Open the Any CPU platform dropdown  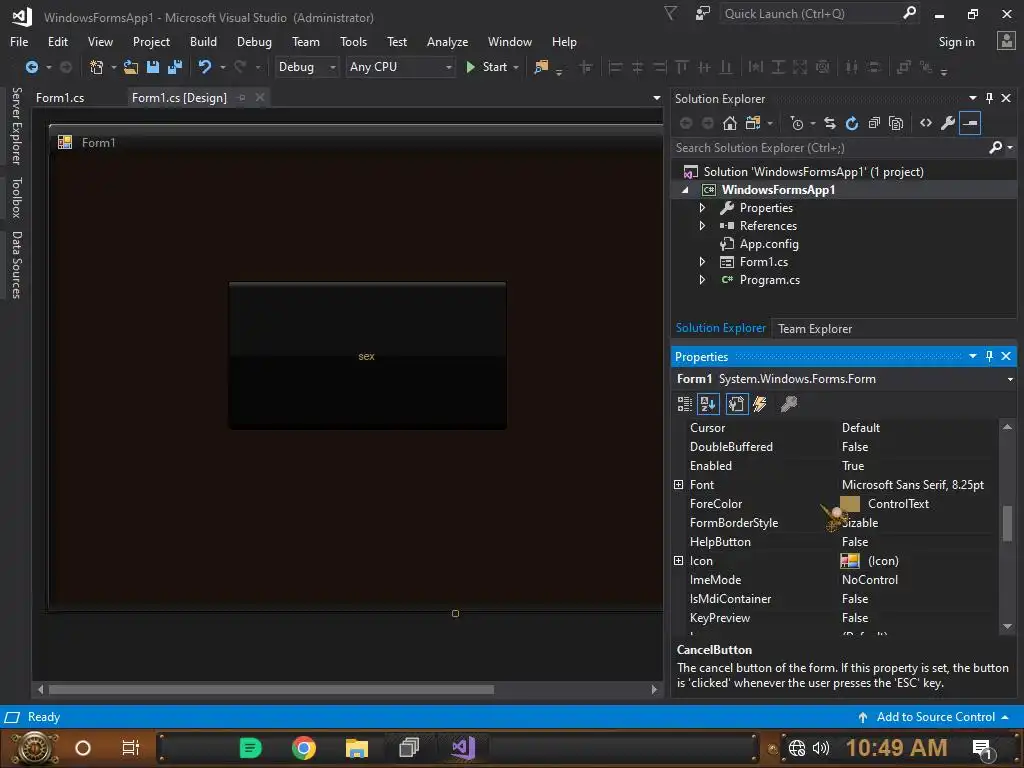449,67
